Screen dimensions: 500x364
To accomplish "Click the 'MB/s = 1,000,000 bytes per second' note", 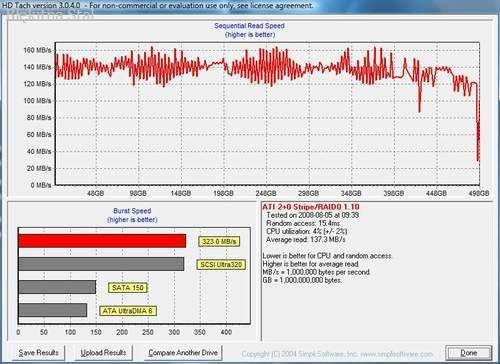I will tap(316, 272).
